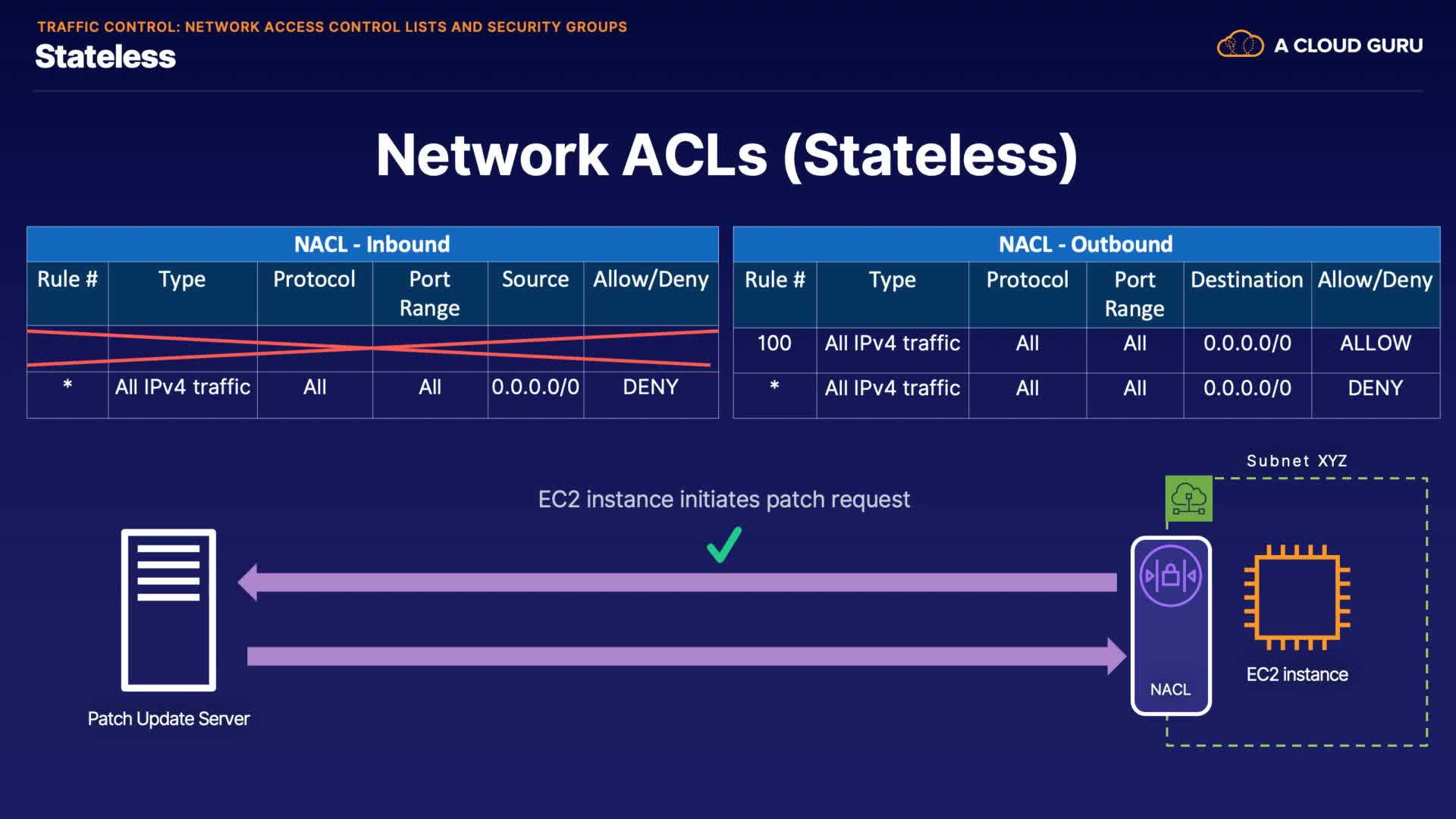This screenshot has height=819, width=1456.
Task: Click the Destination column header
Action: [x=1246, y=280]
